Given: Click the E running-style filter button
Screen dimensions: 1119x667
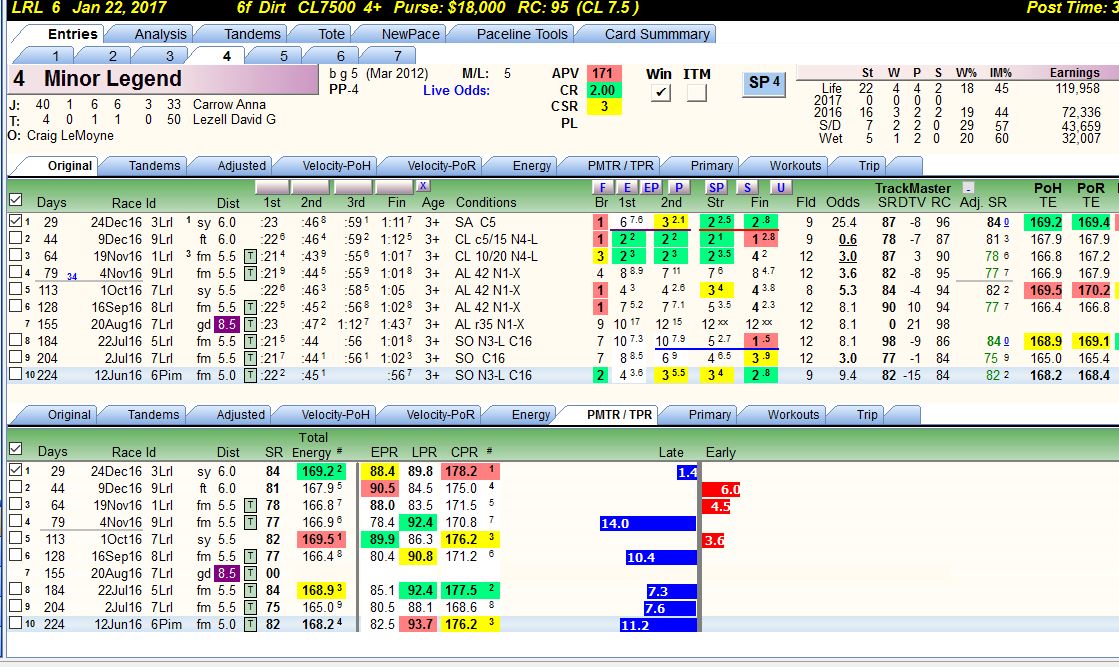Looking at the screenshot, I should (x=627, y=187).
